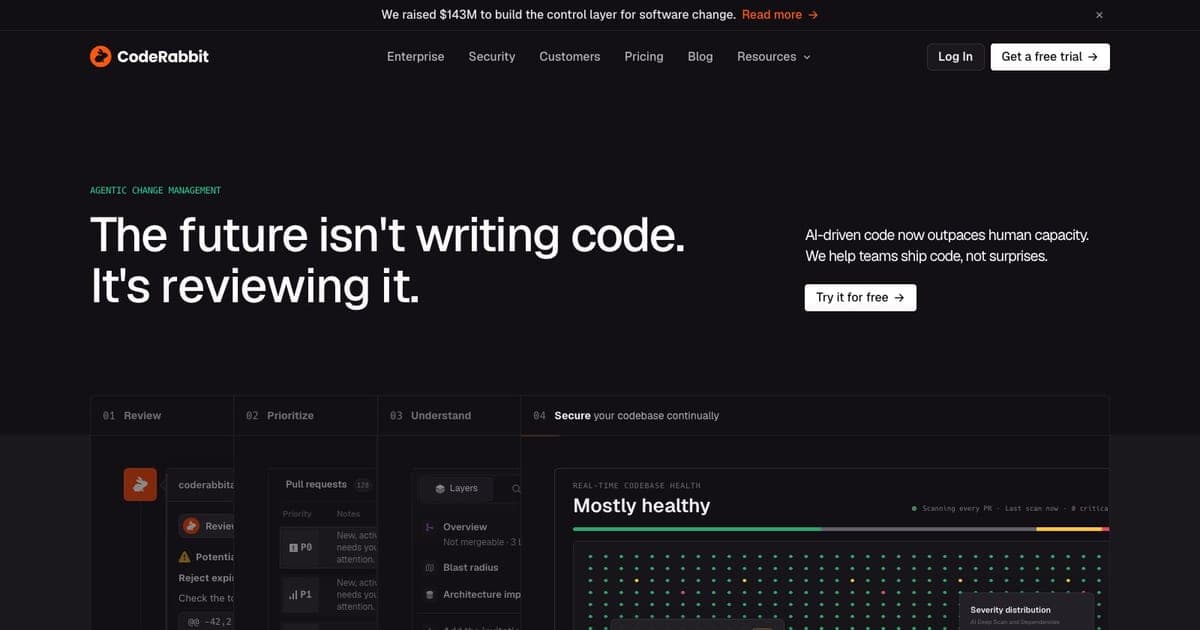
Task: Select the Architecture item in Layers list
Action: pos(481,595)
